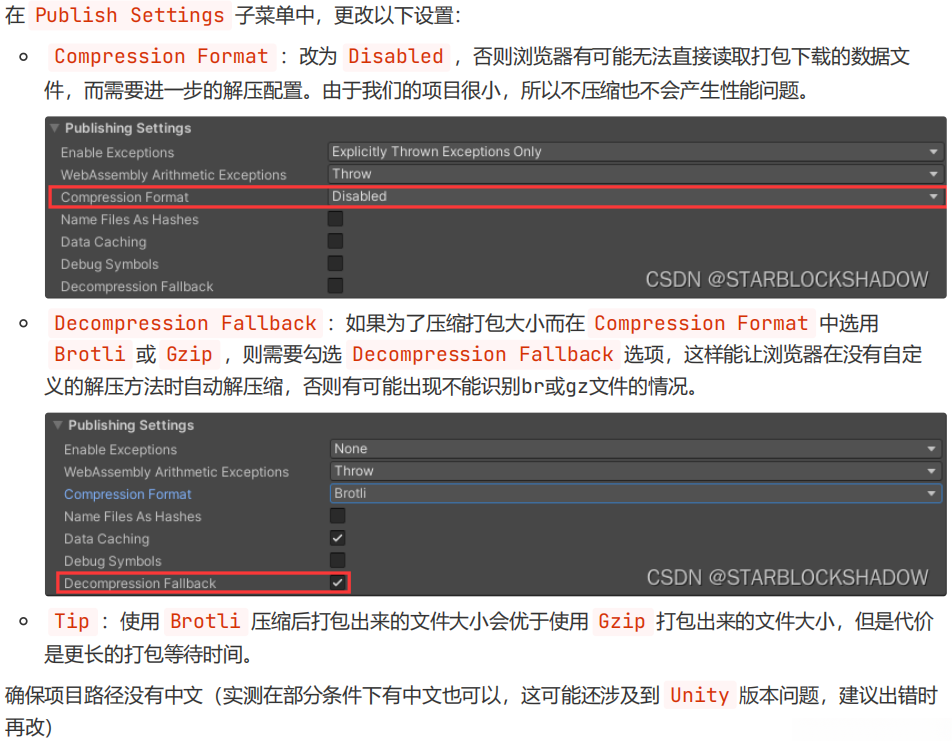
Task: Open the Enable Exceptions dropdown set to None
Action: (x=636, y=449)
